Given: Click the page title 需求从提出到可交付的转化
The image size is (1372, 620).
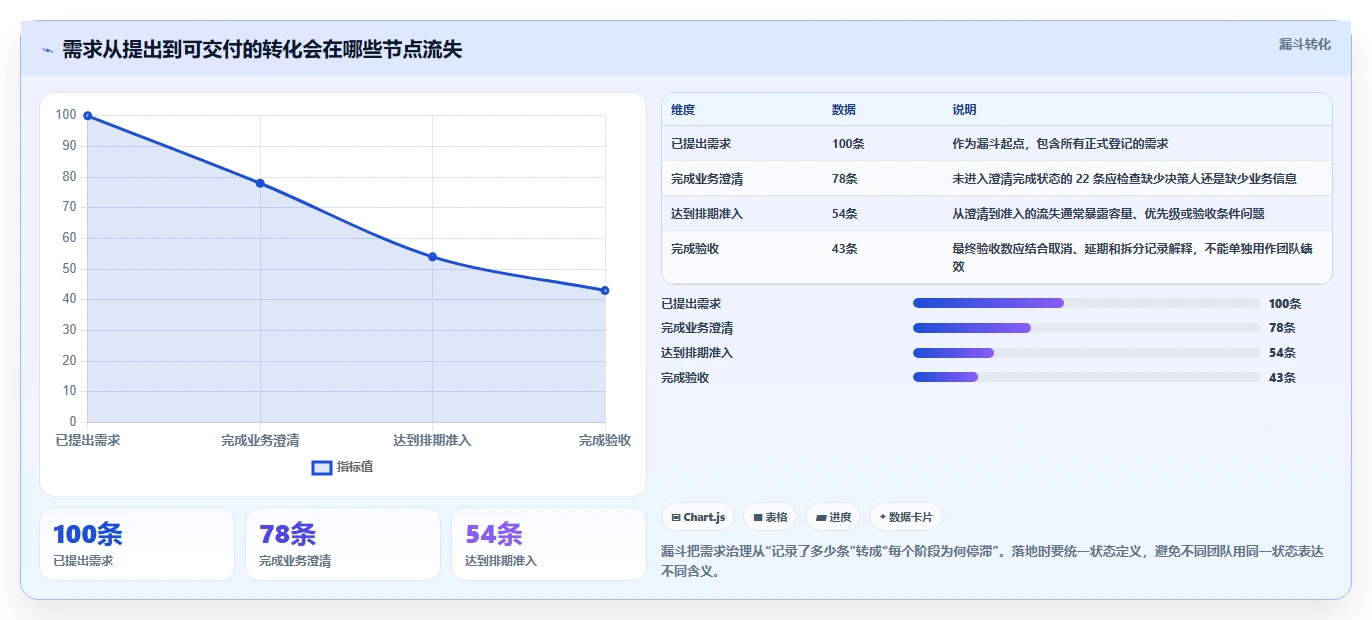Looking at the screenshot, I should click(x=262, y=50).
